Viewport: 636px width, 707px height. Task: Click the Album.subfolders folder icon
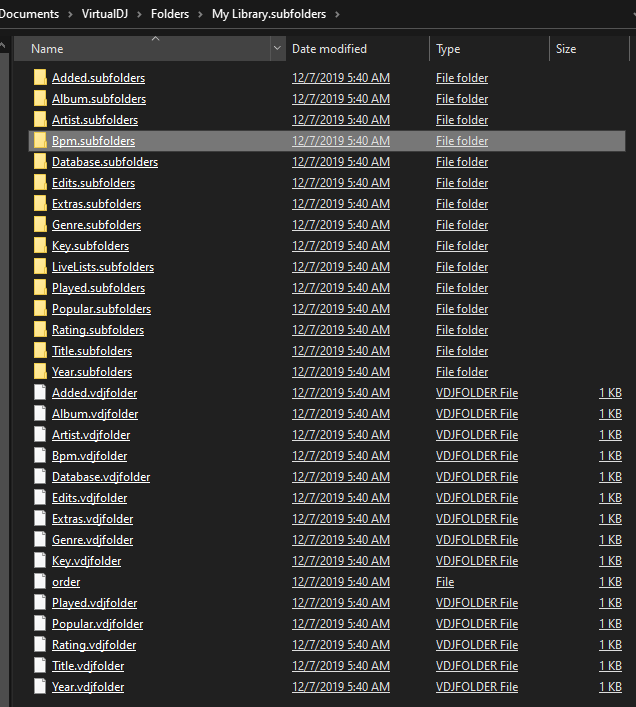(x=40, y=99)
